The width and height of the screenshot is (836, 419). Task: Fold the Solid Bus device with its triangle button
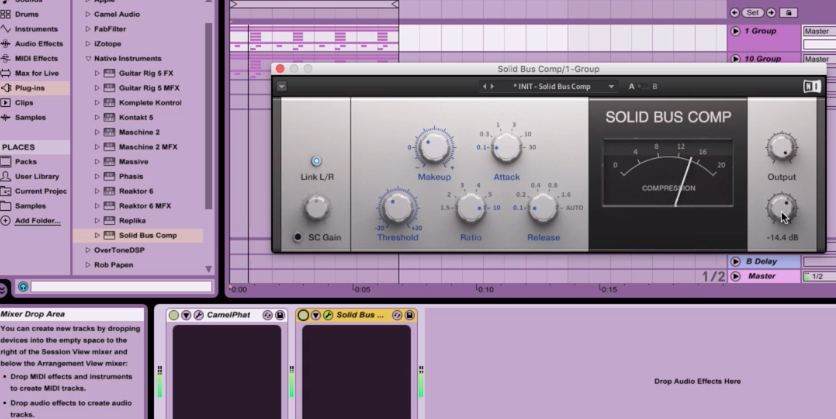[316, 315]
